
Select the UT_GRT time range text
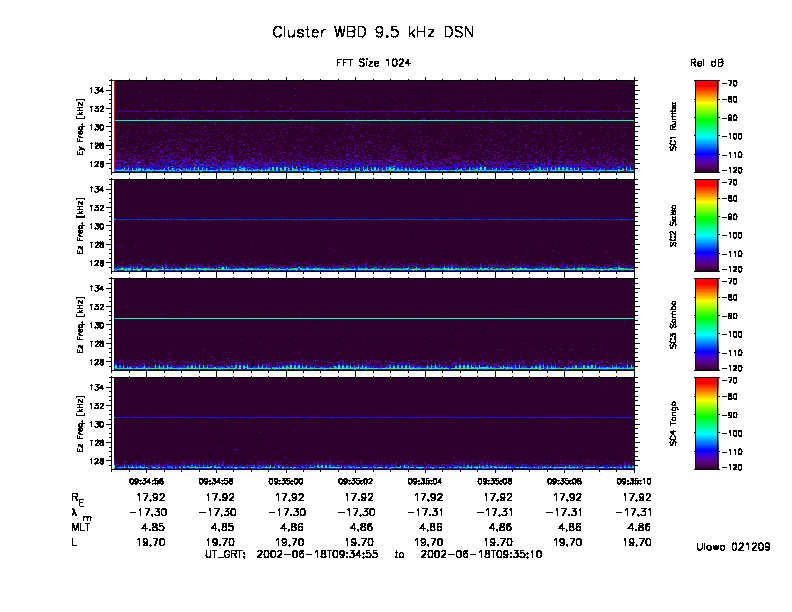pos(373,553)
